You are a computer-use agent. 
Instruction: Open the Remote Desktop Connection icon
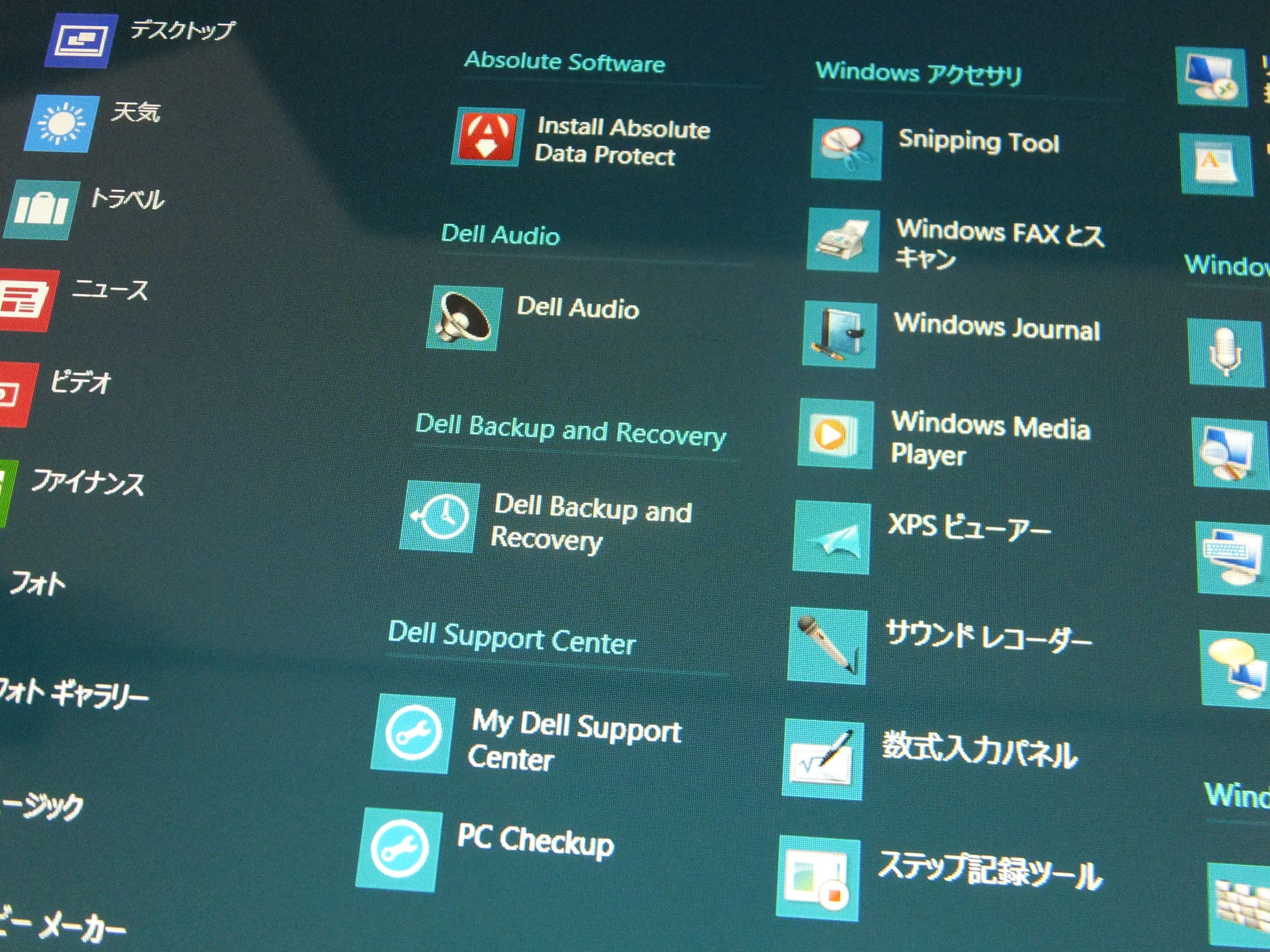coord(1211,77)
